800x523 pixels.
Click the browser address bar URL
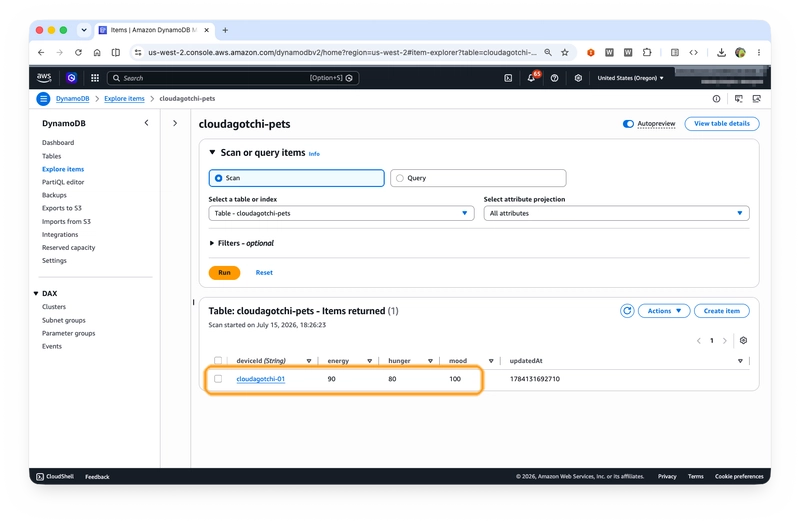(342, 53)
